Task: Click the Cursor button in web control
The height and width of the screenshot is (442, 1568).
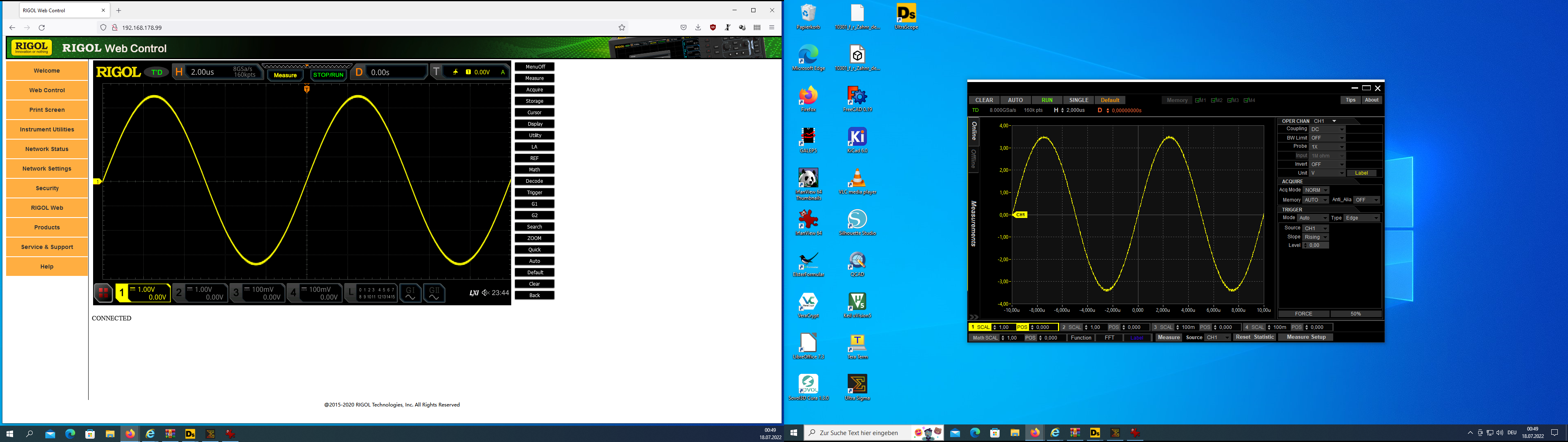Action: point(535,113)
